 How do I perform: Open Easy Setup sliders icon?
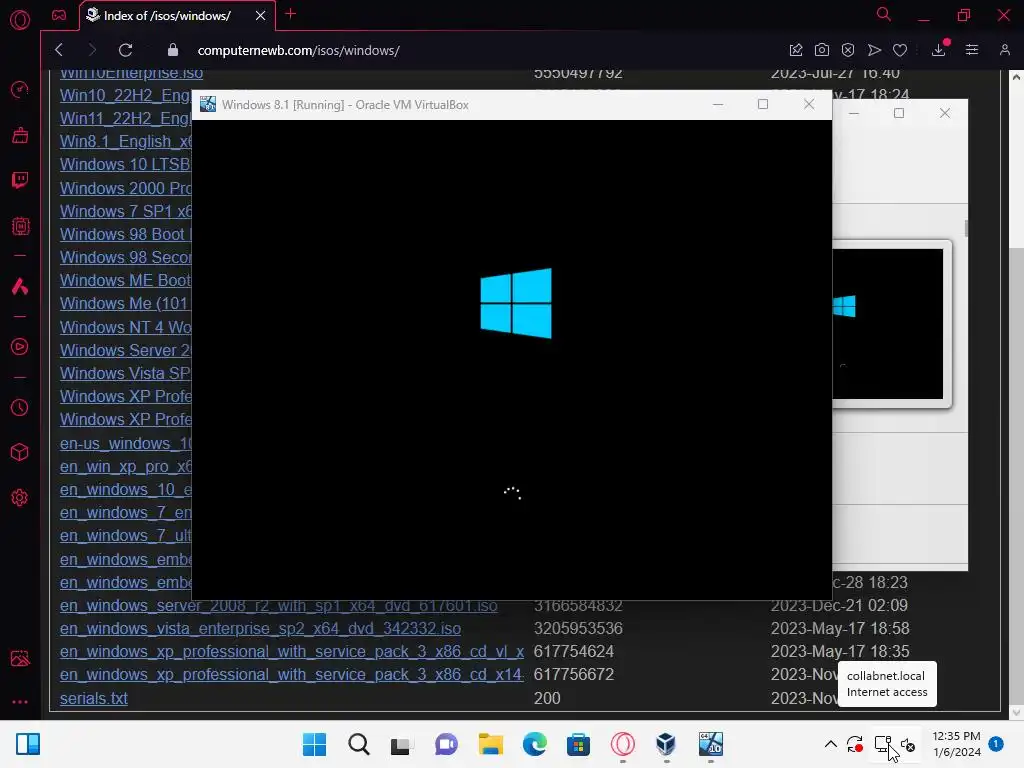pos(972,50)
